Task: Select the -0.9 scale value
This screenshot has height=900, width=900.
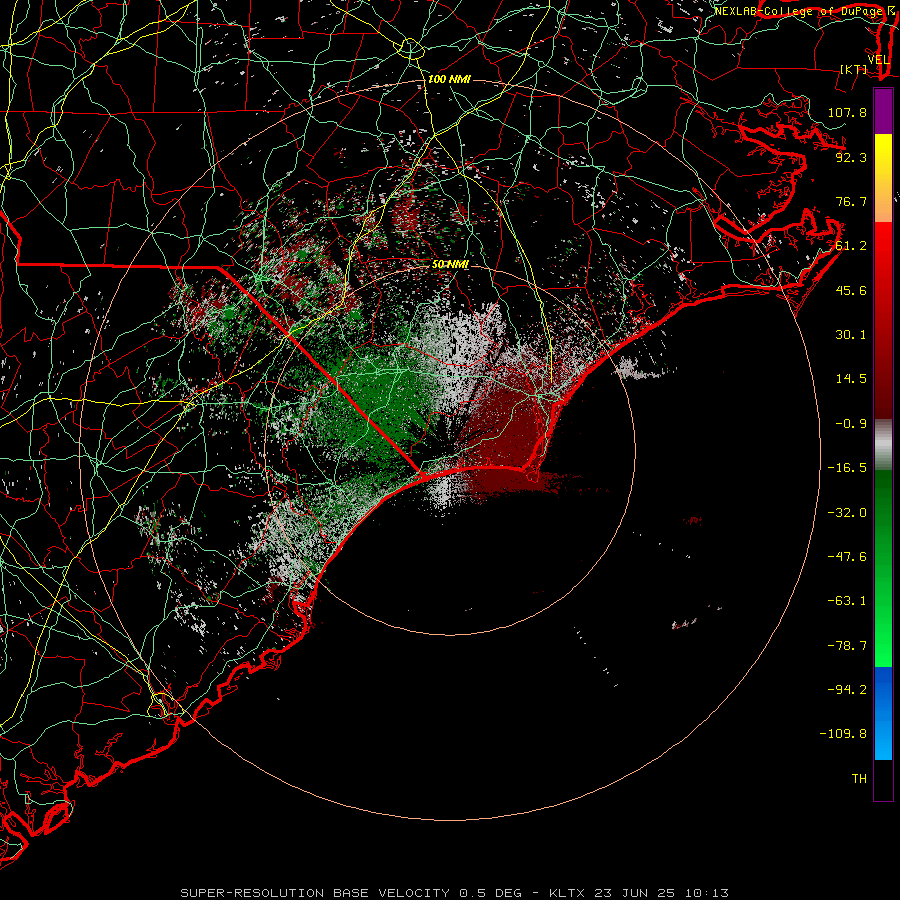Action: click(x=851, y=424)
